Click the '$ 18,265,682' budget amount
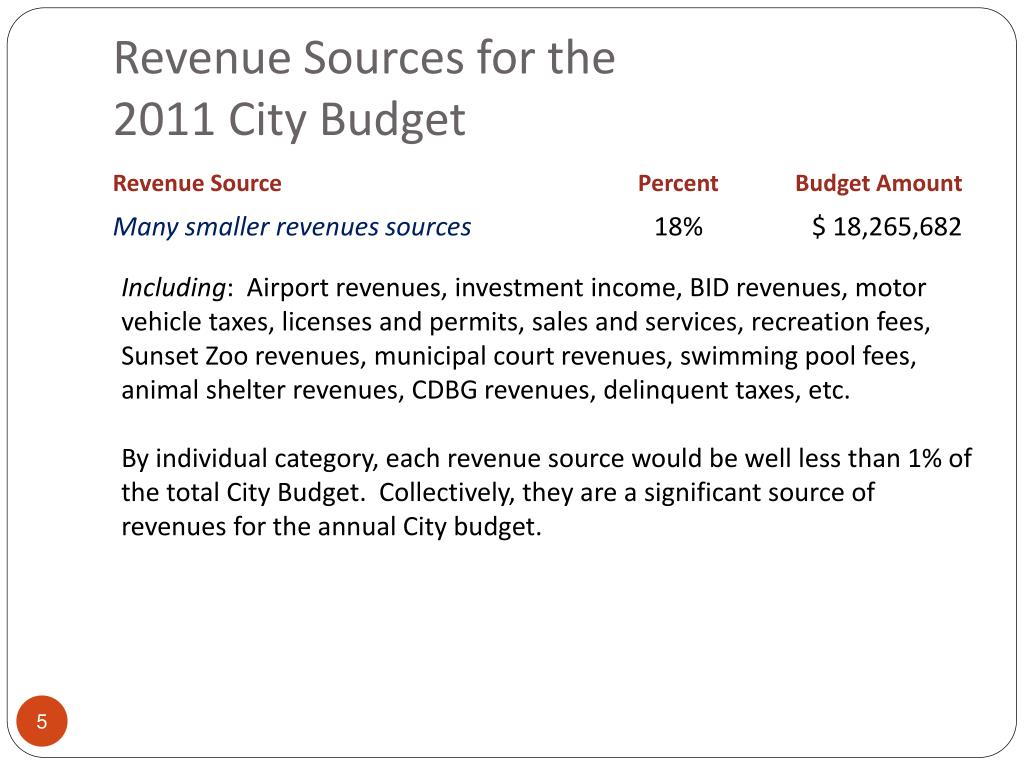1024x768 pixels. (887, 227)
